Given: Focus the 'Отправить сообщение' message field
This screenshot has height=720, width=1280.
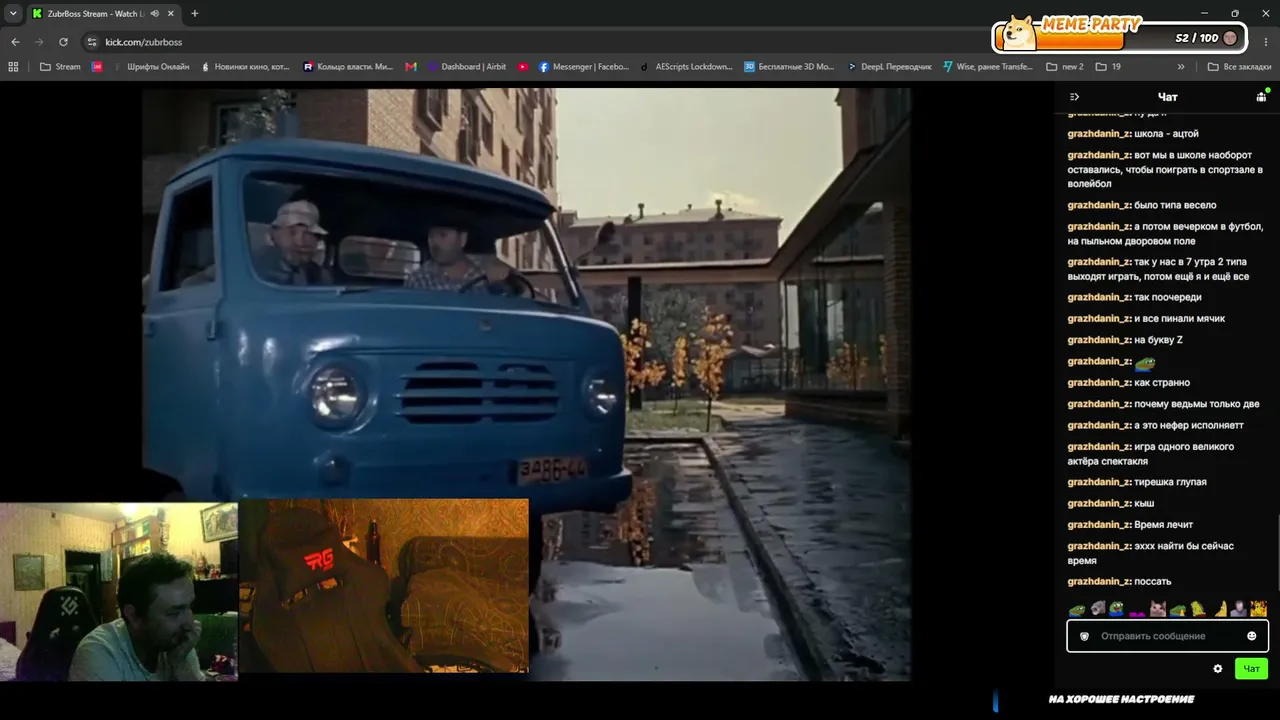Looking at the screenshot, I should pyautogui.click(x=1167, y=636).
